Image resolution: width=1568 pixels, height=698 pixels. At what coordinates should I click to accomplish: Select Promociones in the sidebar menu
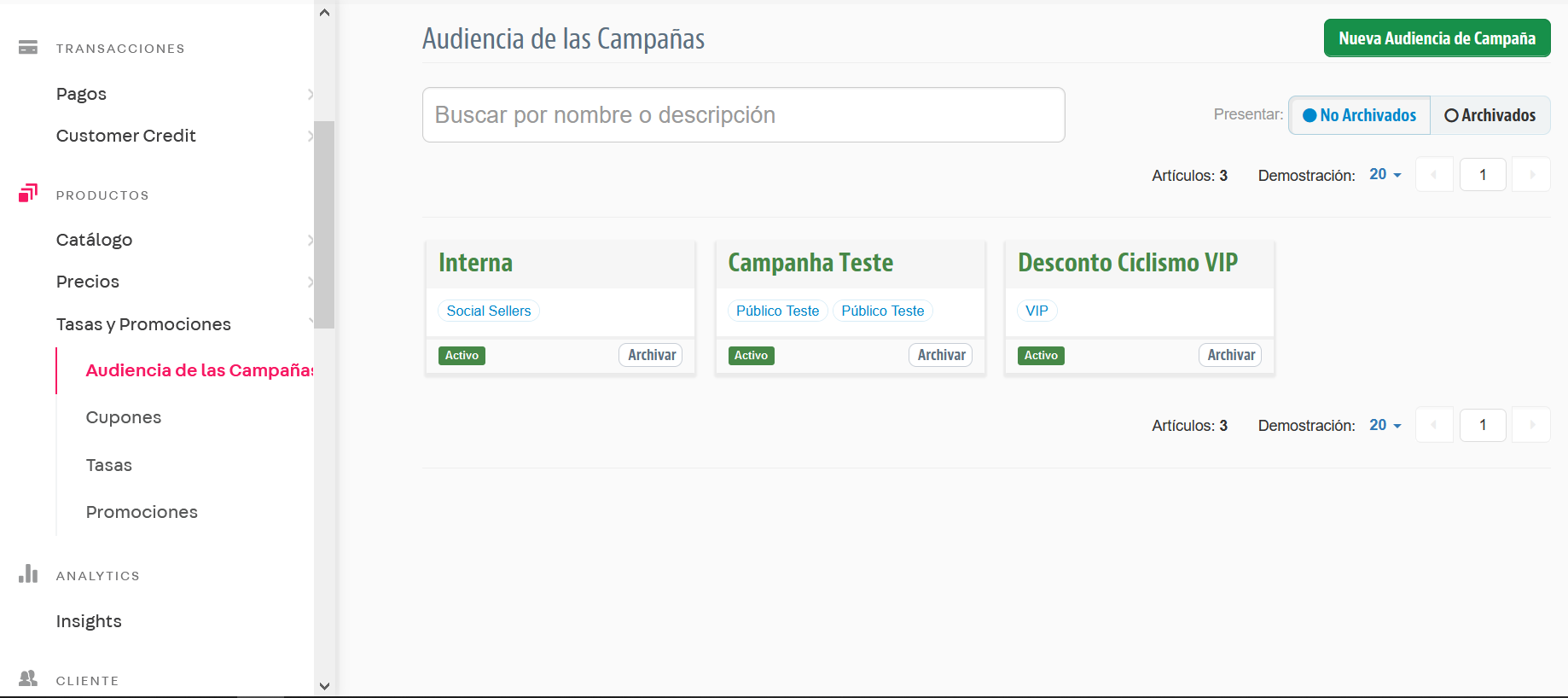(142, 512)
